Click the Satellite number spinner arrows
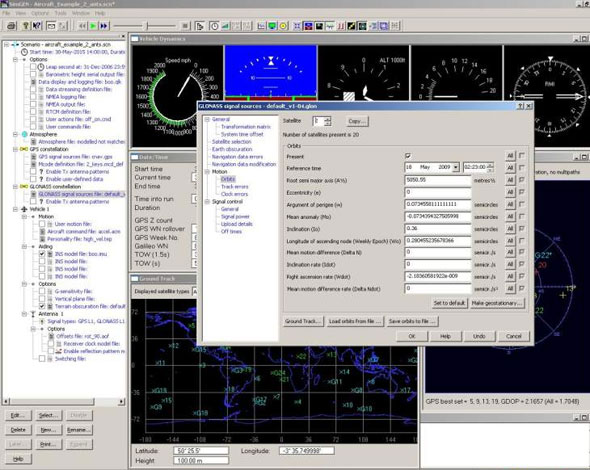The image size is (590, 470). tap(327, 121)
